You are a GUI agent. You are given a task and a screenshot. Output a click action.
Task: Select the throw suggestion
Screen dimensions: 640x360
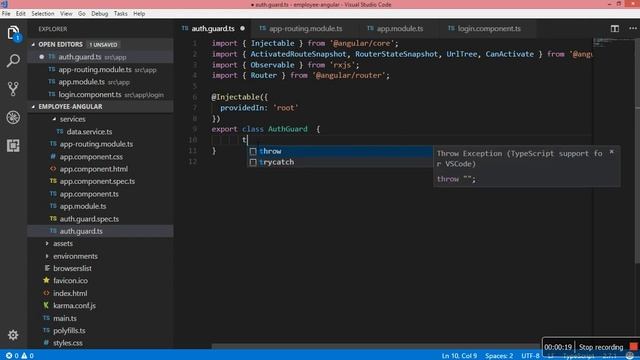tap(340, 151)
